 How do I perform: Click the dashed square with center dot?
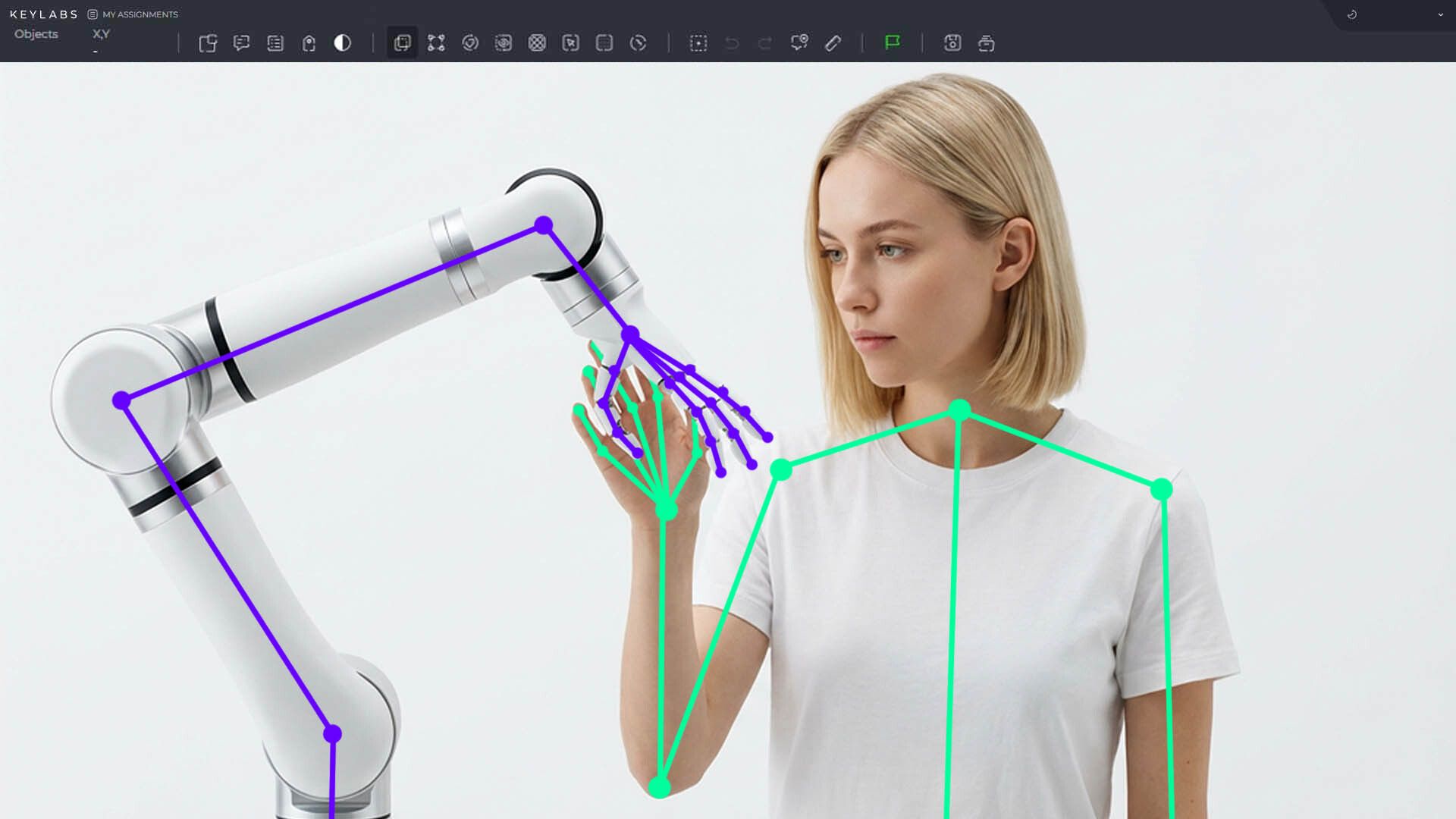pos(698,43)
